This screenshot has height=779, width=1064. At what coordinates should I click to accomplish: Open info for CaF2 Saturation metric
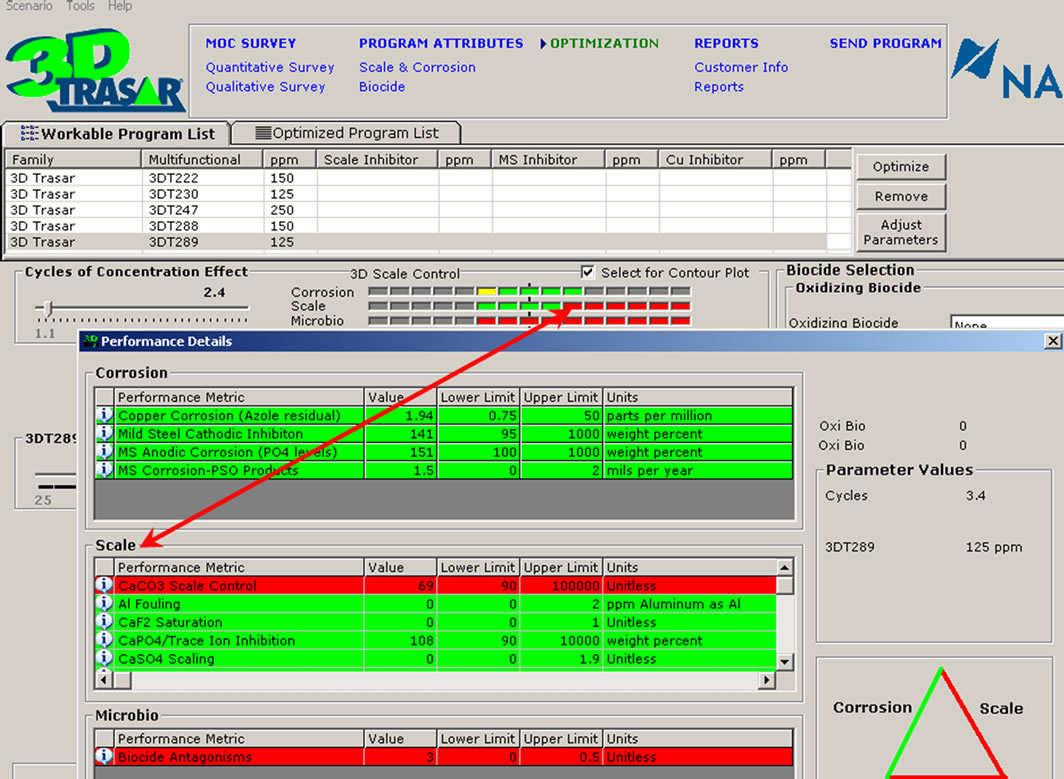pyautogui.click(x=104, y=622)
